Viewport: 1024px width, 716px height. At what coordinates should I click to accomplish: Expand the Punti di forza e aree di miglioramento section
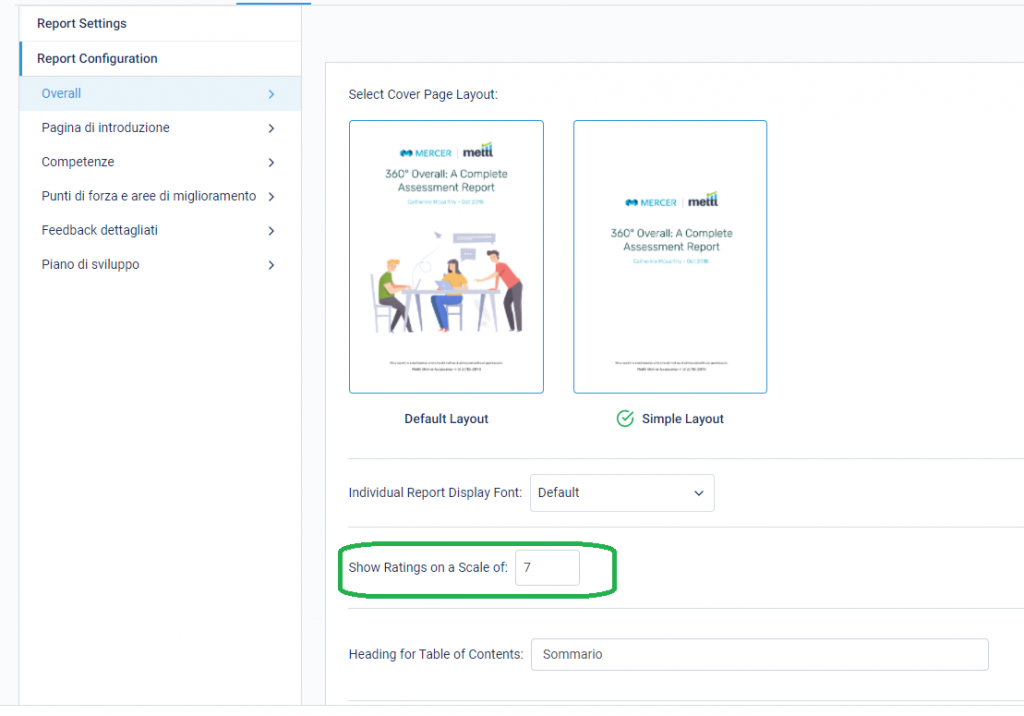(270, 195)
